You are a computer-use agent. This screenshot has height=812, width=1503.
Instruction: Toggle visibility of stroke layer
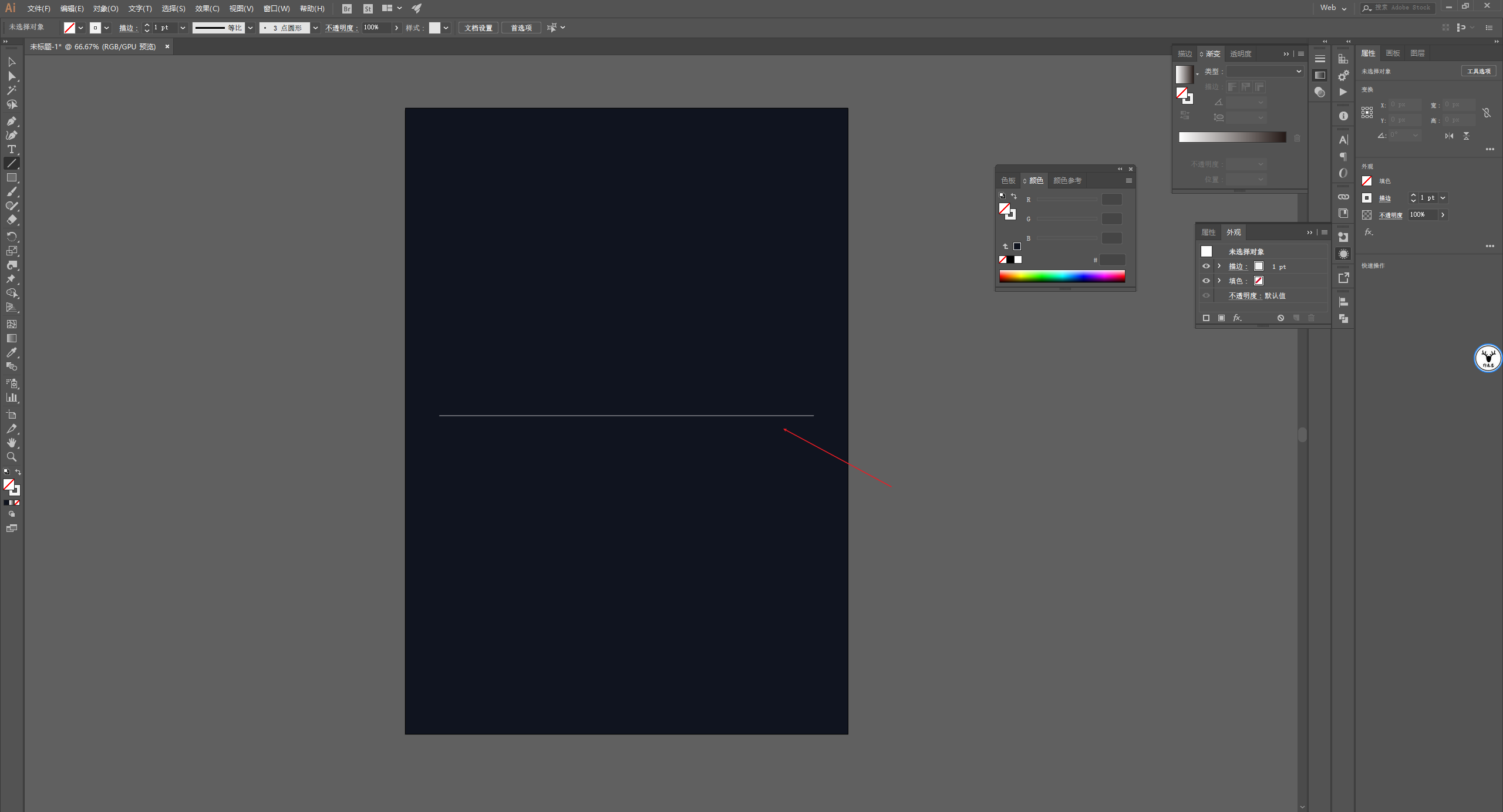[x=1206, y=266]
